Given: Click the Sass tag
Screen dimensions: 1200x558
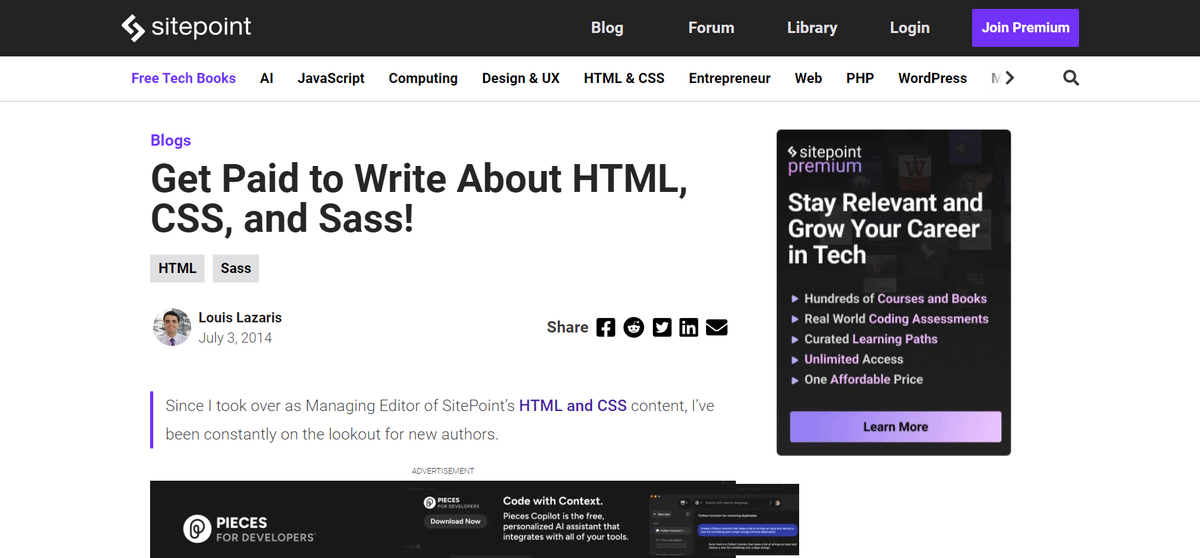Looking at the screenshot, I should (236, 268).
